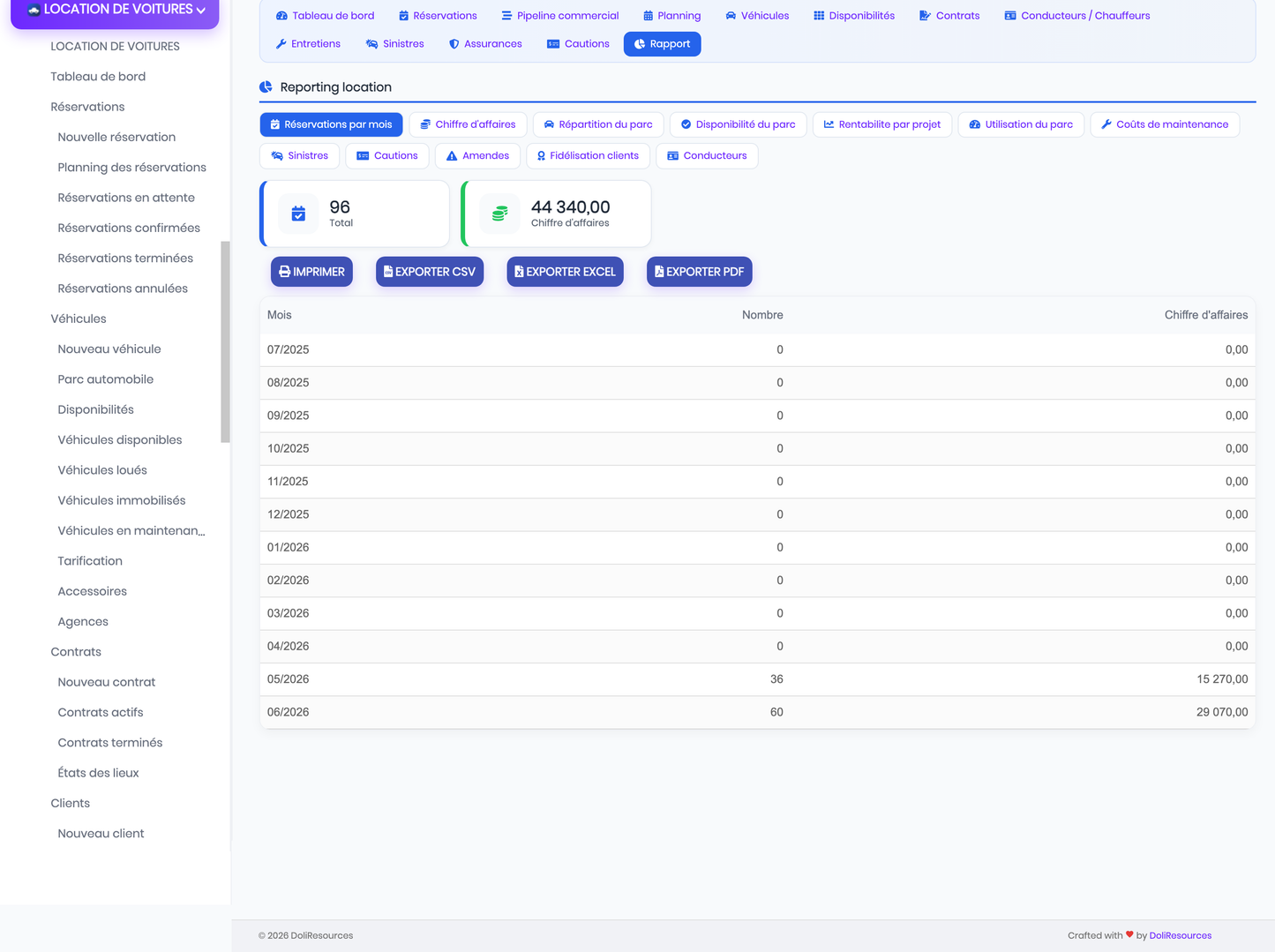The image size is (1275, 952).
Task: Open the Coûts de maintenance report
Action: (x=1165, y=124)
